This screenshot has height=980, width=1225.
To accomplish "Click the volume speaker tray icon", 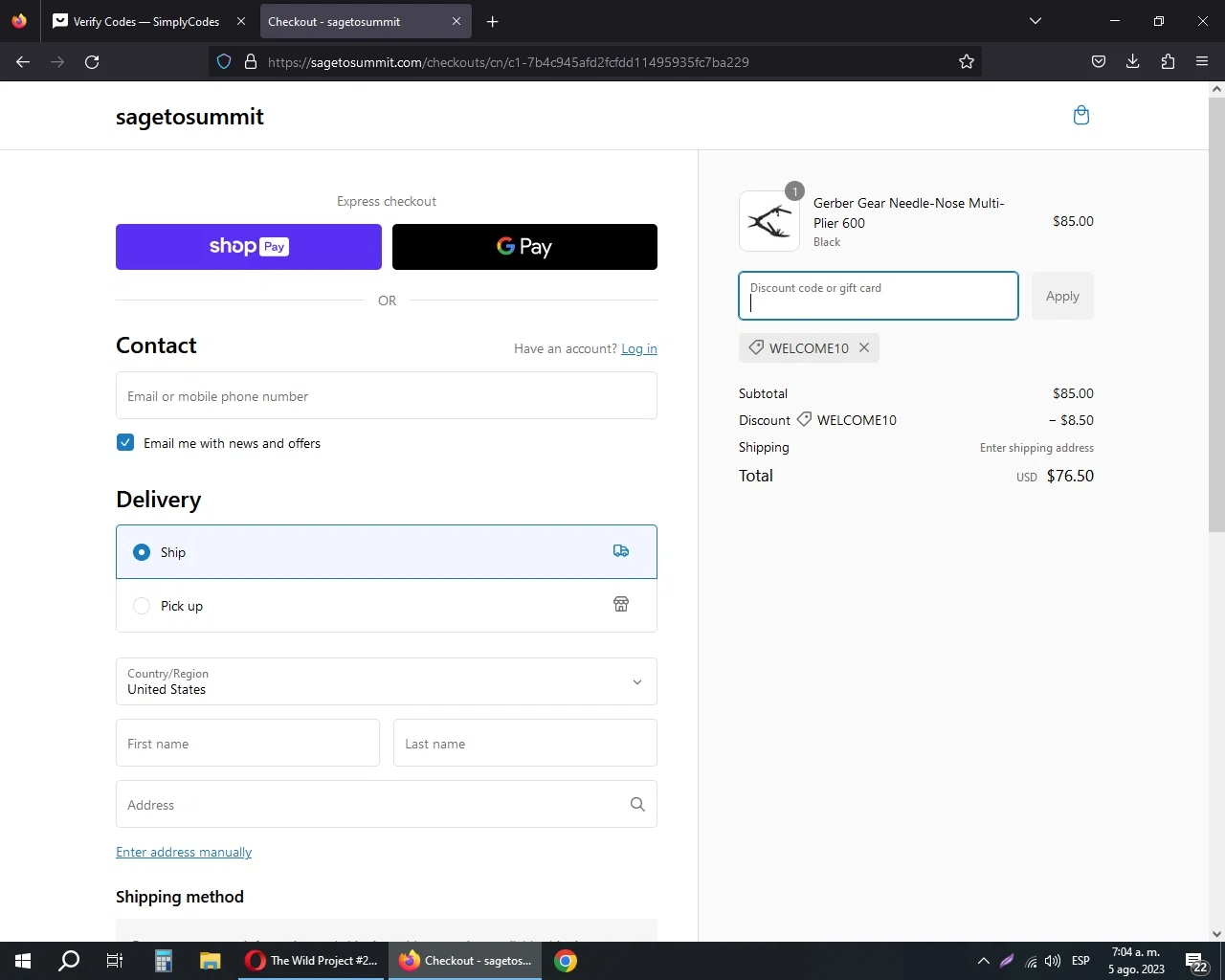I will pos(1053,961).
